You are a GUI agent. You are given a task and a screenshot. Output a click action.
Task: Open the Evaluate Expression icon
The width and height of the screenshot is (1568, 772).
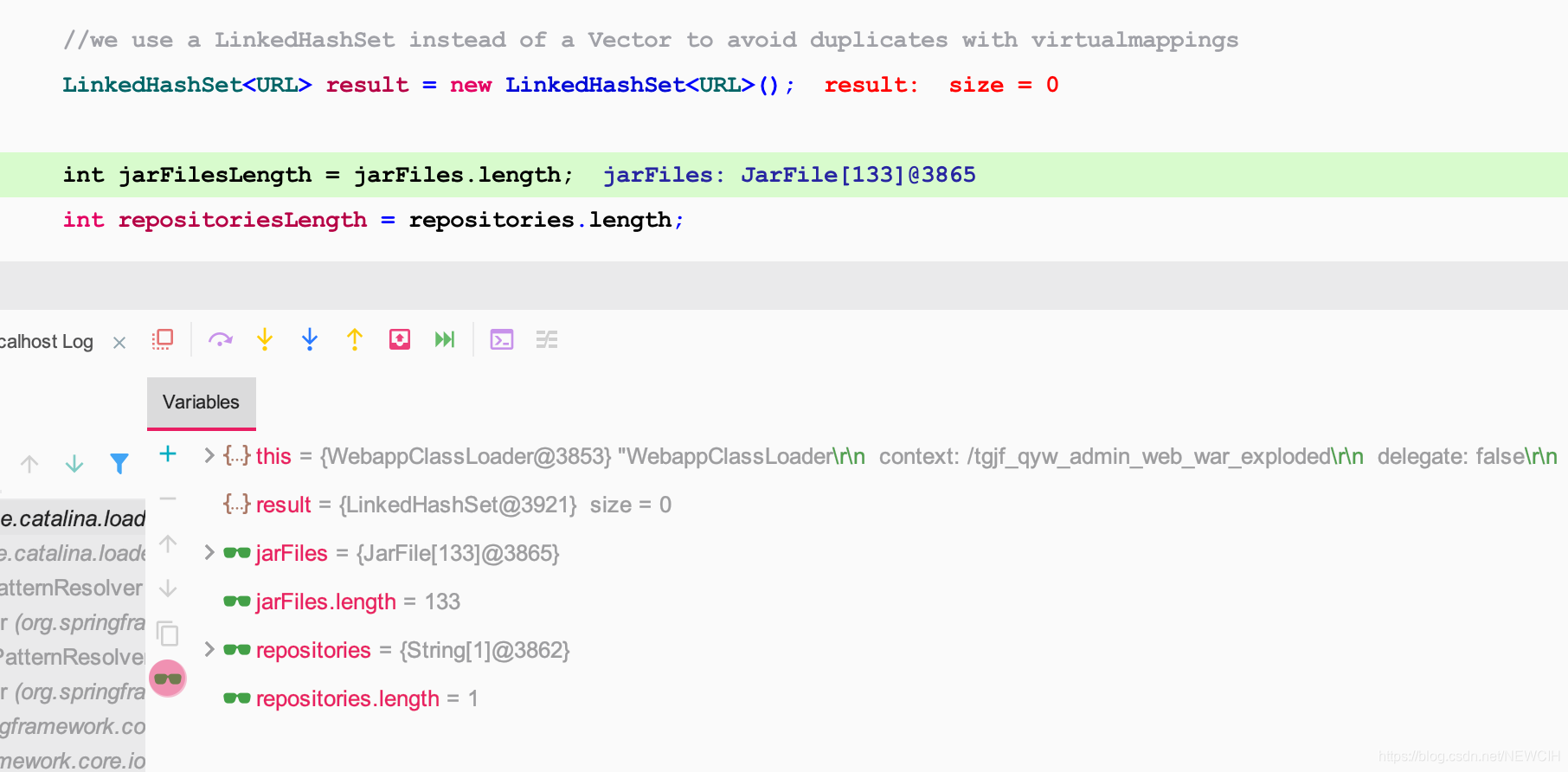(502, 339)
